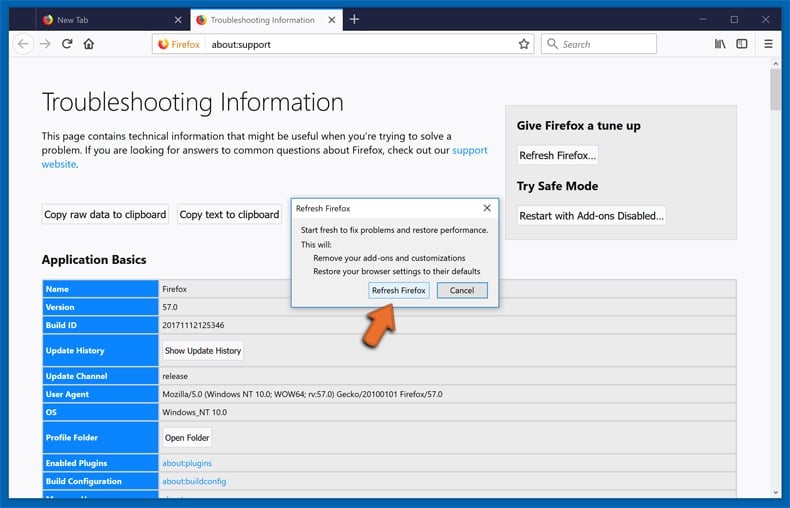Minimize the Firefox window
The image size is (790, 508).
703,20
